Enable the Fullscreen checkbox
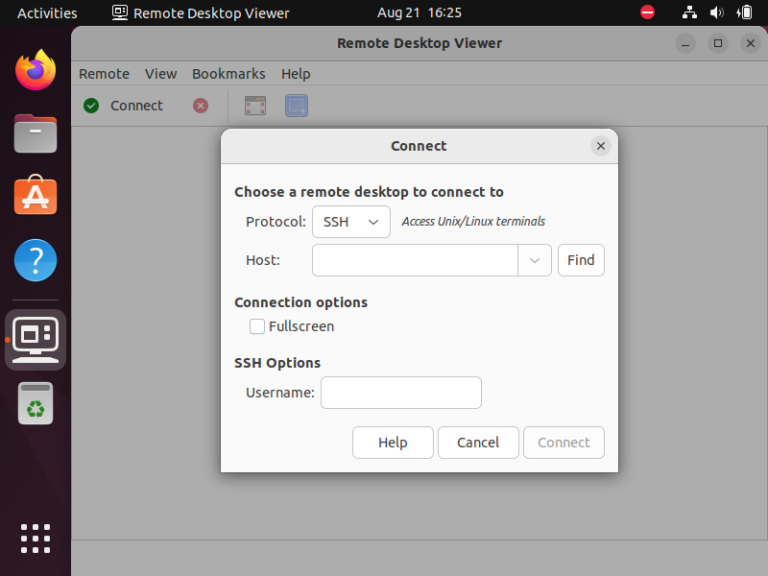768x576 pixels. point(257,326)
